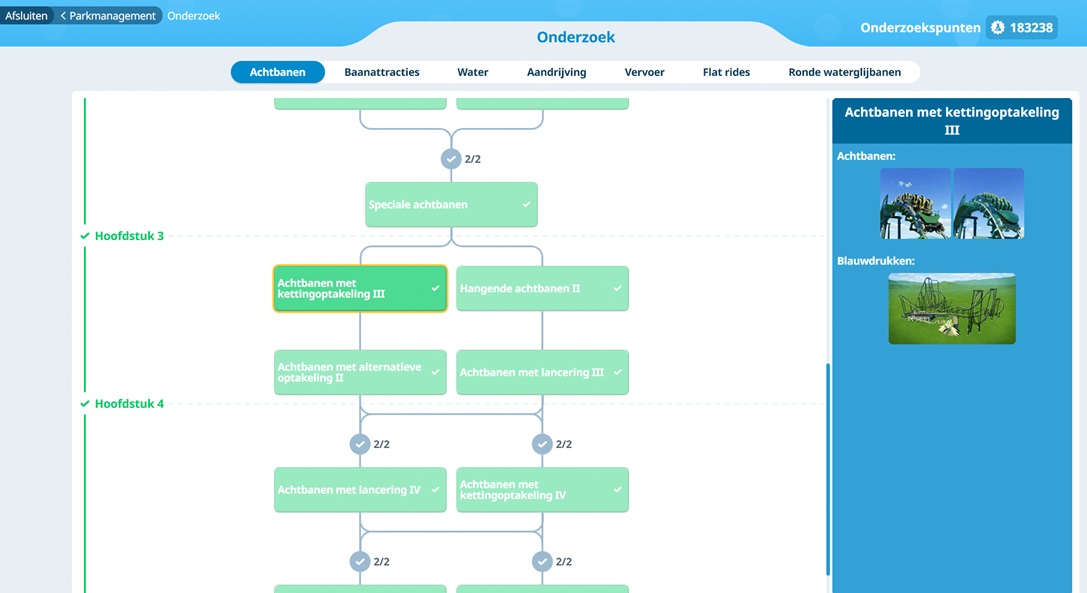This screenshot has width=1087, height=593.
Task: Switch to the Aandrijving tab
Action: (x=557, y=72)
